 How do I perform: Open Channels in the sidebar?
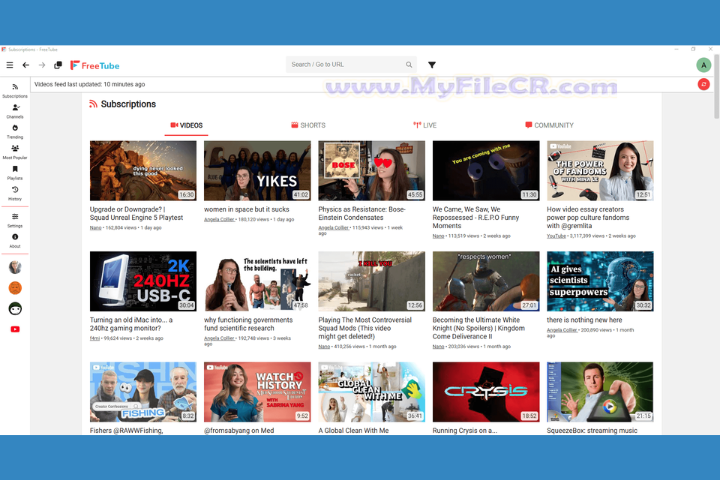point(15,111)
